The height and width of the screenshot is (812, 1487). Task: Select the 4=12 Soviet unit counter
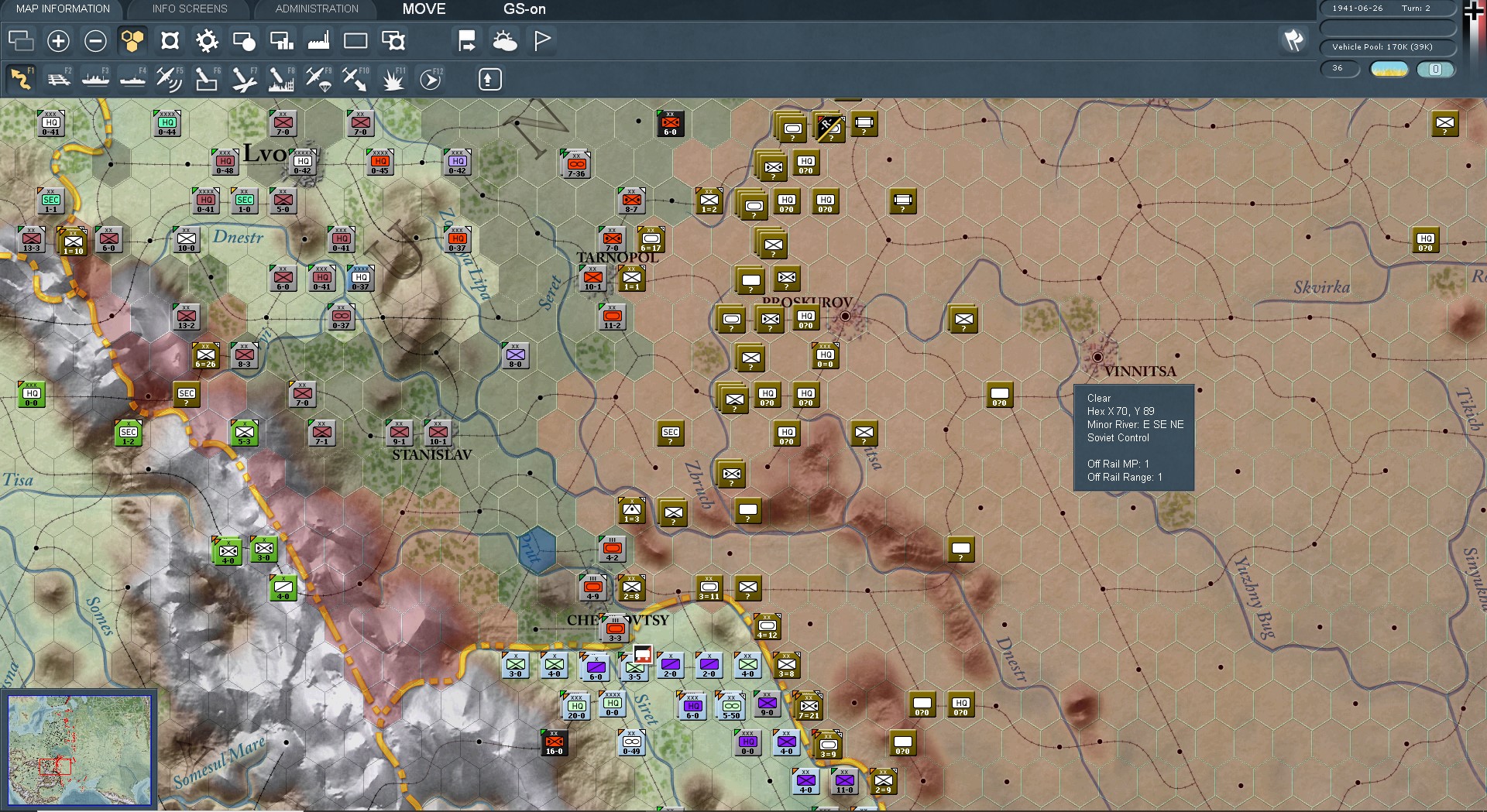[x=767, y=627]
